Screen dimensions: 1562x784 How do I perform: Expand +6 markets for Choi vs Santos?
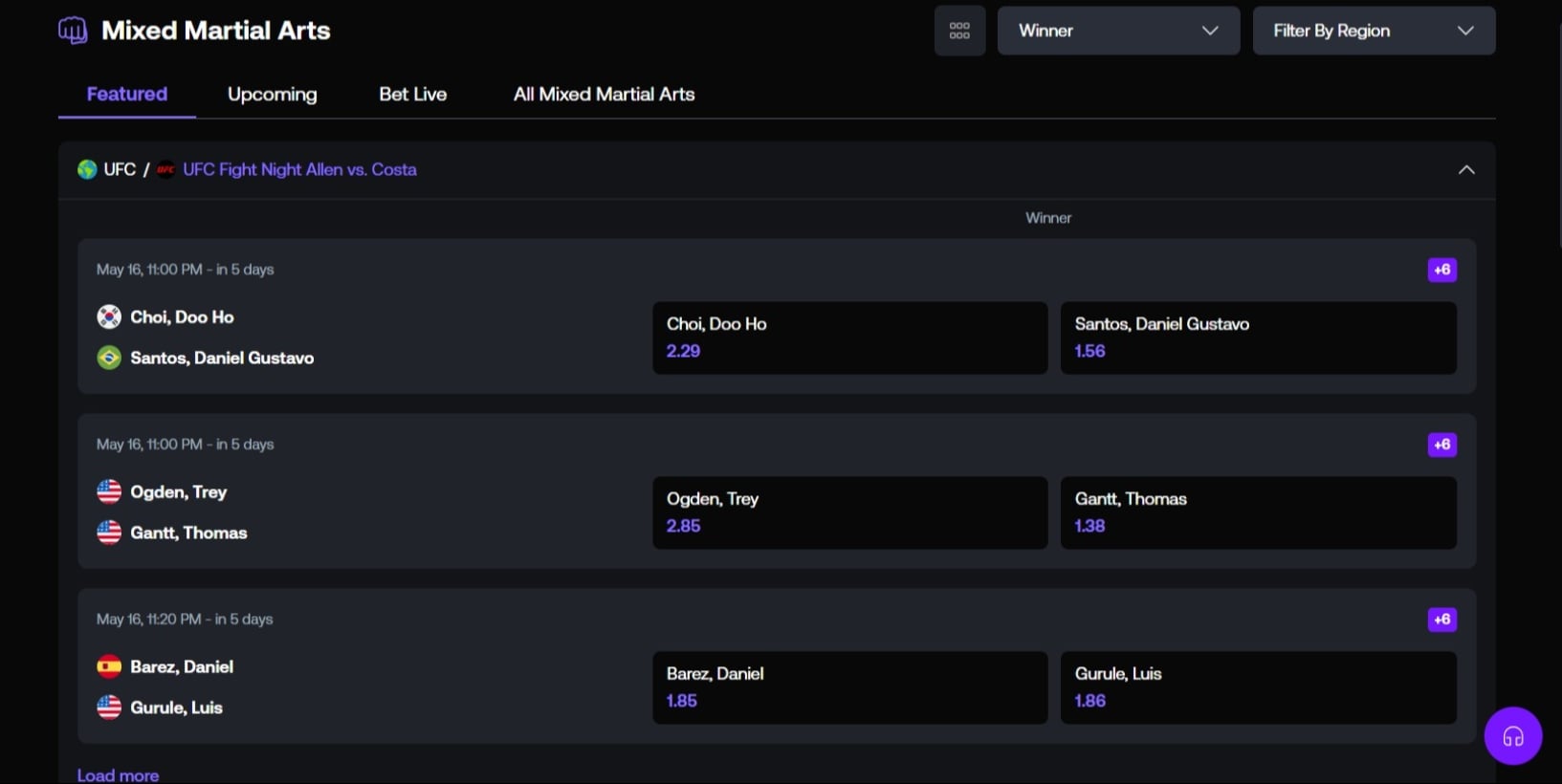click(1442, 270)
